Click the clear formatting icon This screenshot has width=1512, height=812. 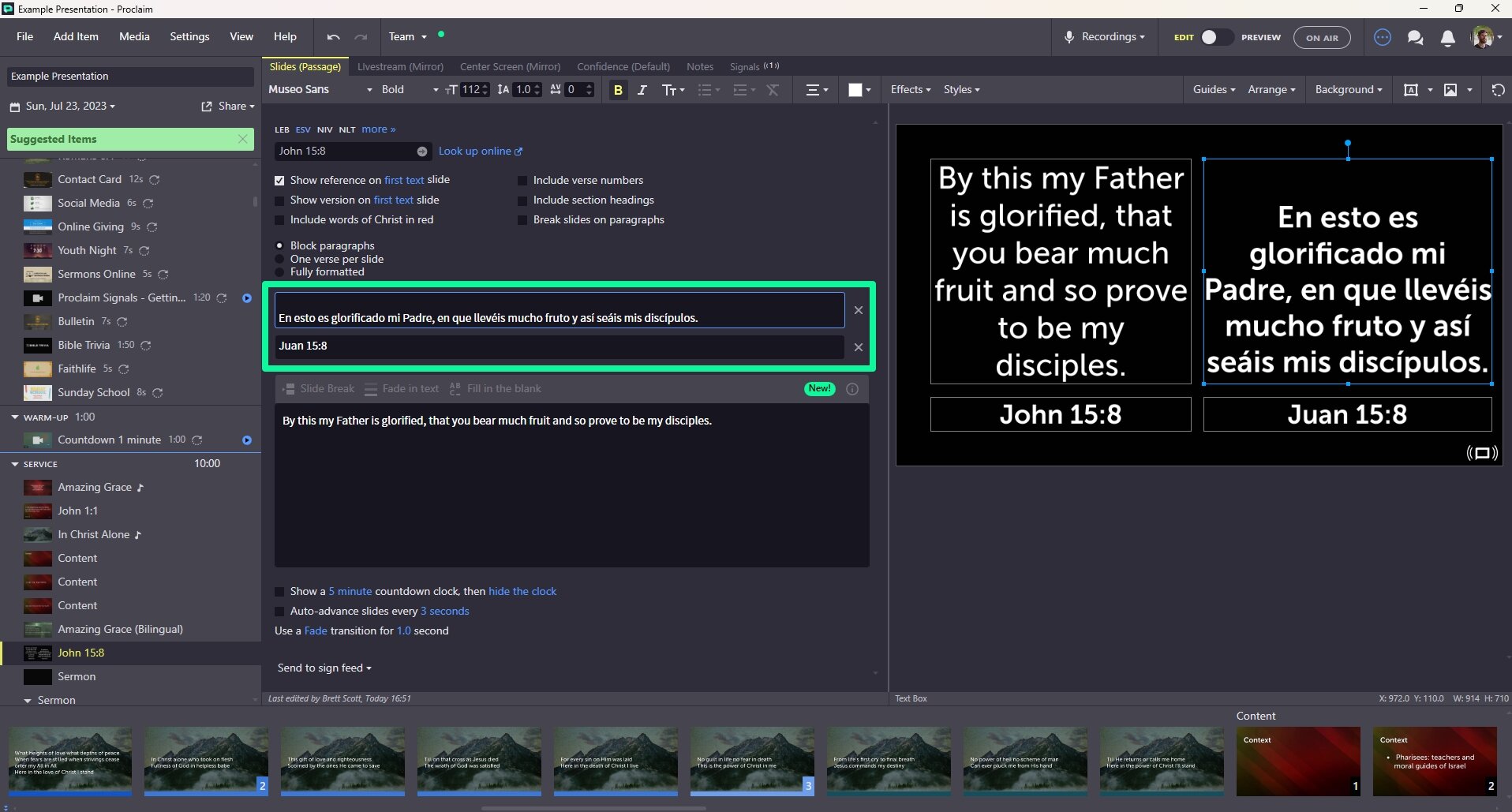(773, 90)
